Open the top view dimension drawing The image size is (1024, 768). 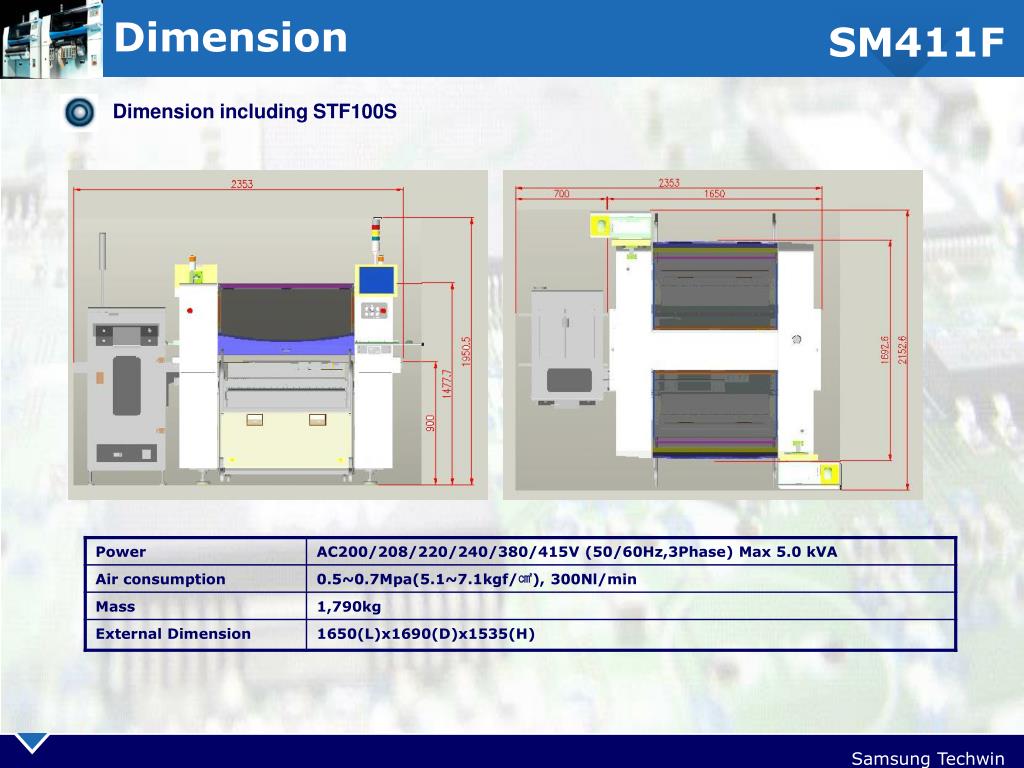click(x=712, y=335)
